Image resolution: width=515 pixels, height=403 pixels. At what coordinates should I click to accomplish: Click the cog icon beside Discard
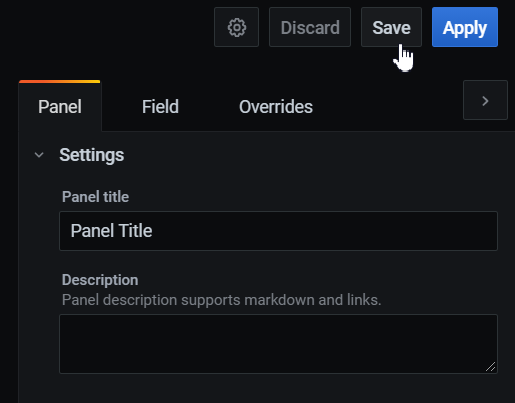click(237, 27)
